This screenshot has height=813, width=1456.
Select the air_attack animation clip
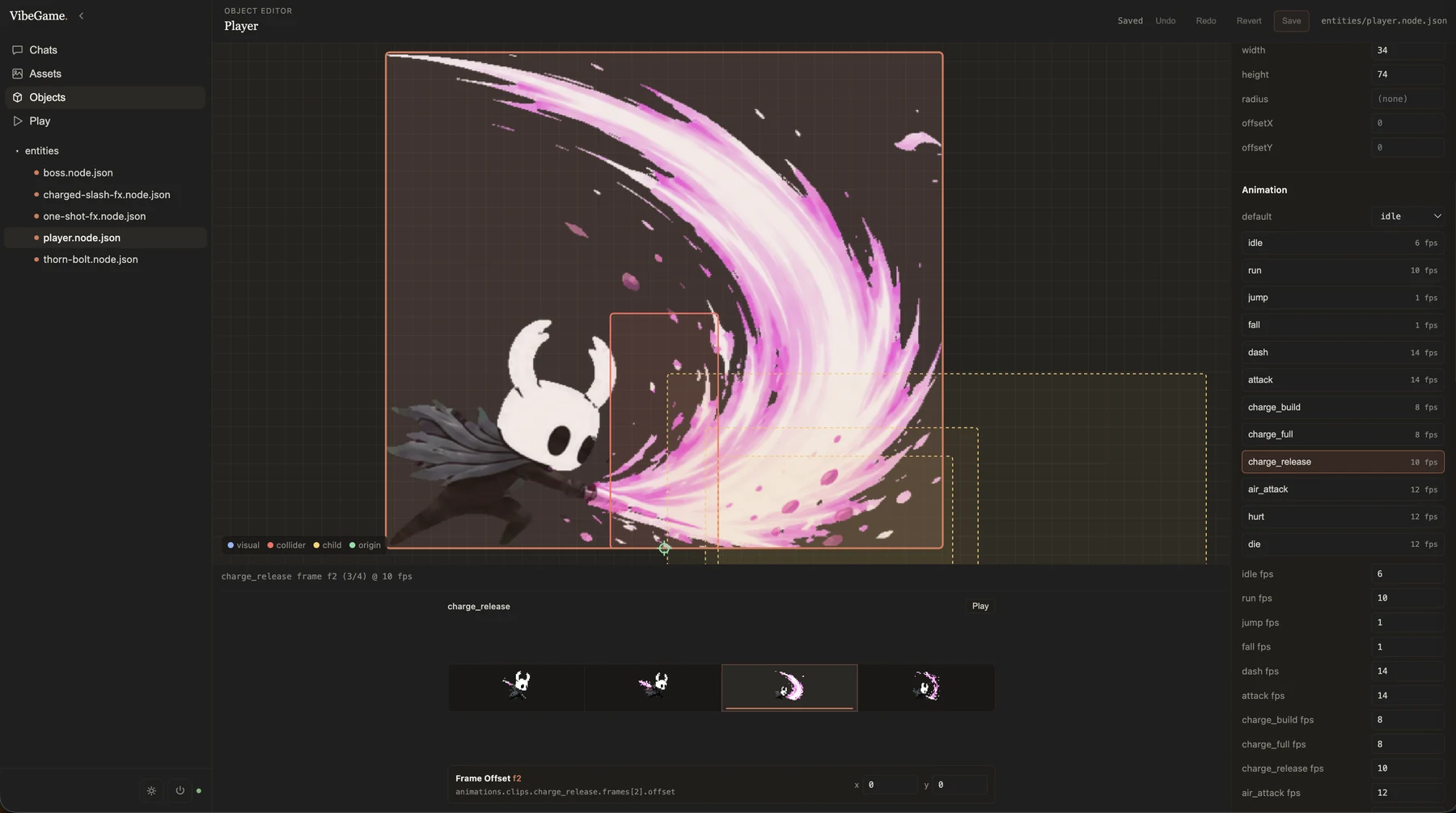[1343, 489]
